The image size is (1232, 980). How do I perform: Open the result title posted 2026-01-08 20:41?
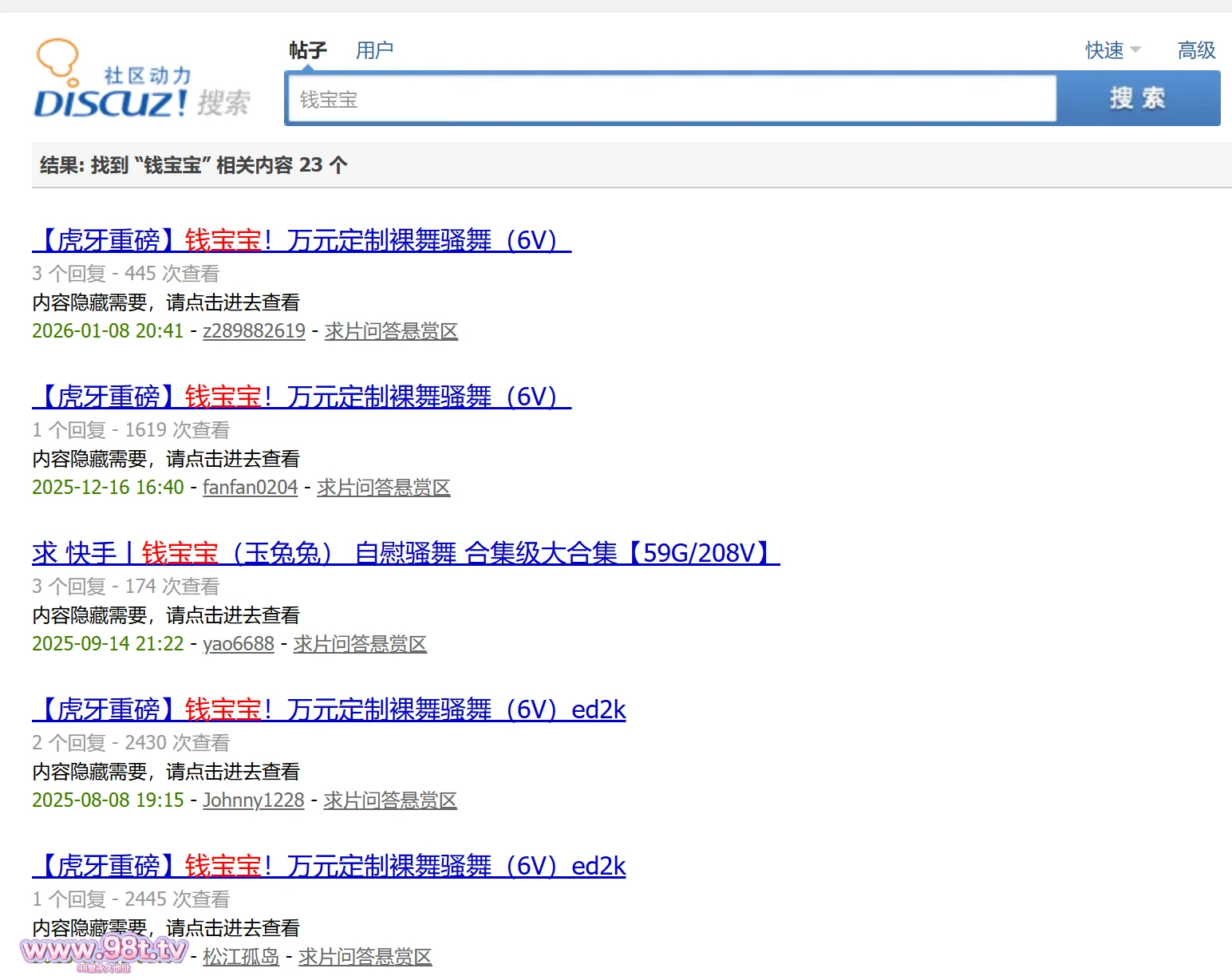302,240
